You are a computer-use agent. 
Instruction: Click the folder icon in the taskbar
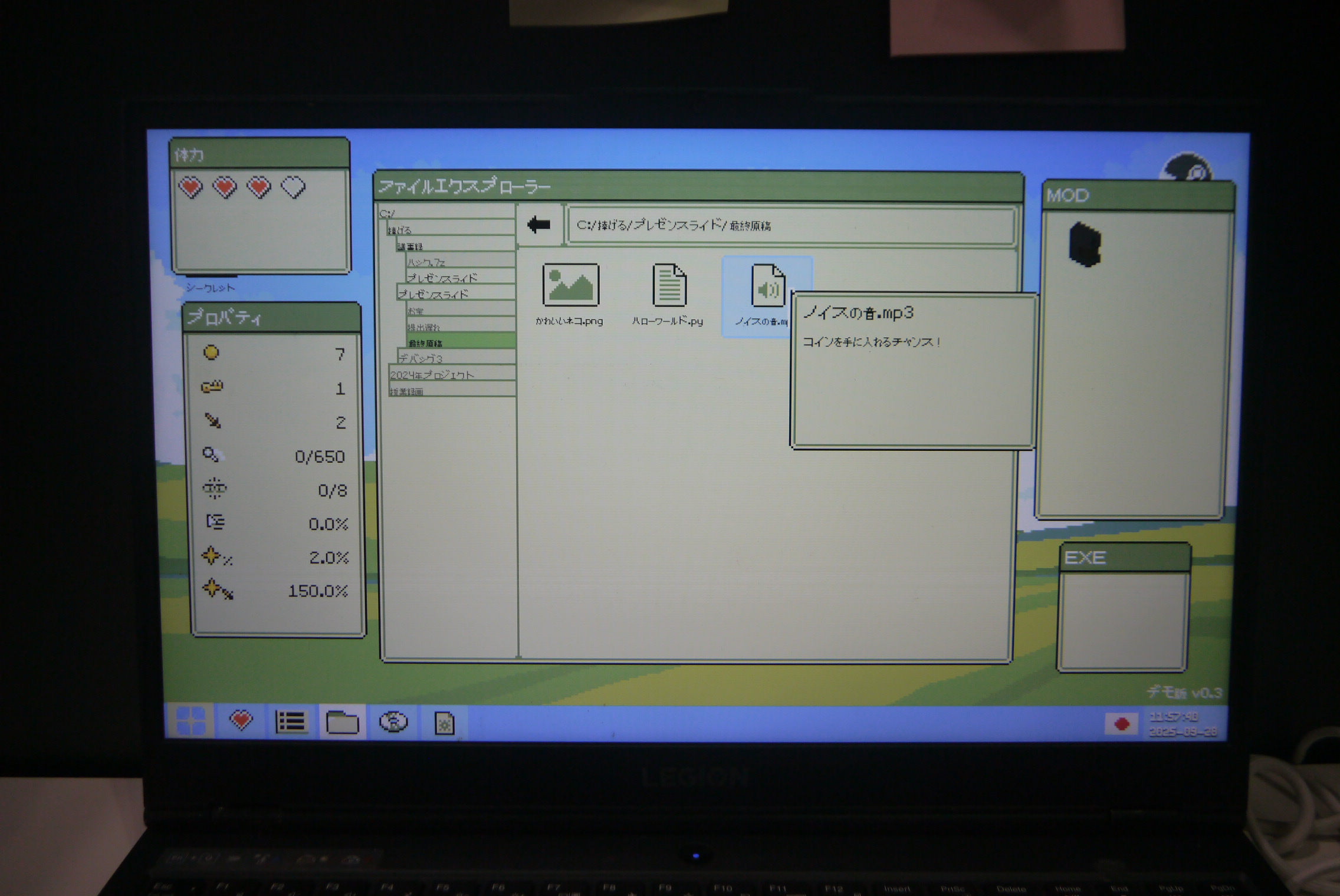click(342, 722)
